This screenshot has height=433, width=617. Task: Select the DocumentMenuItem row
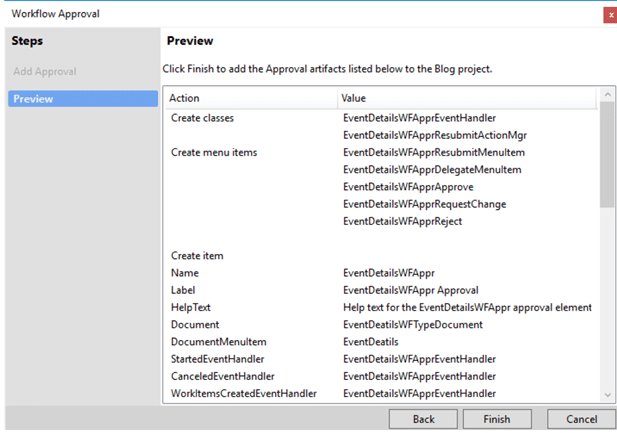pos(381,342)
